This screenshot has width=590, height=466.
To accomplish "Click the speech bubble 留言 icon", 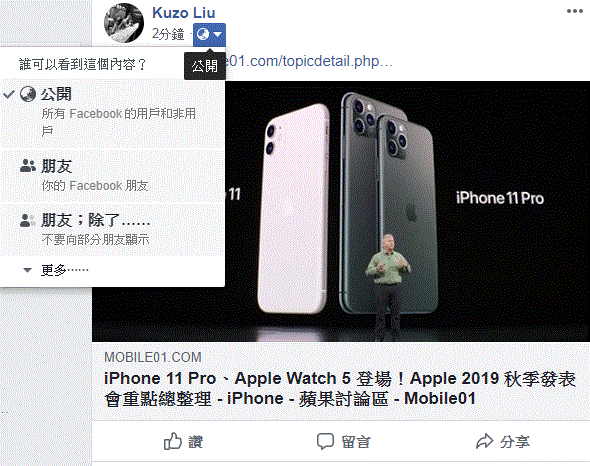I will (325, 441).
